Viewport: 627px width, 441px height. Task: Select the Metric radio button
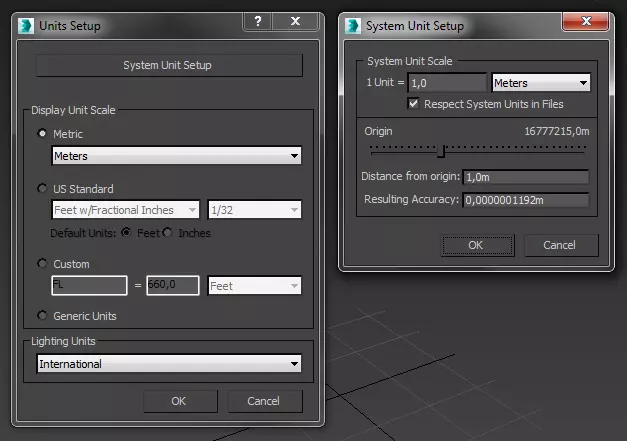pos(42,133)
